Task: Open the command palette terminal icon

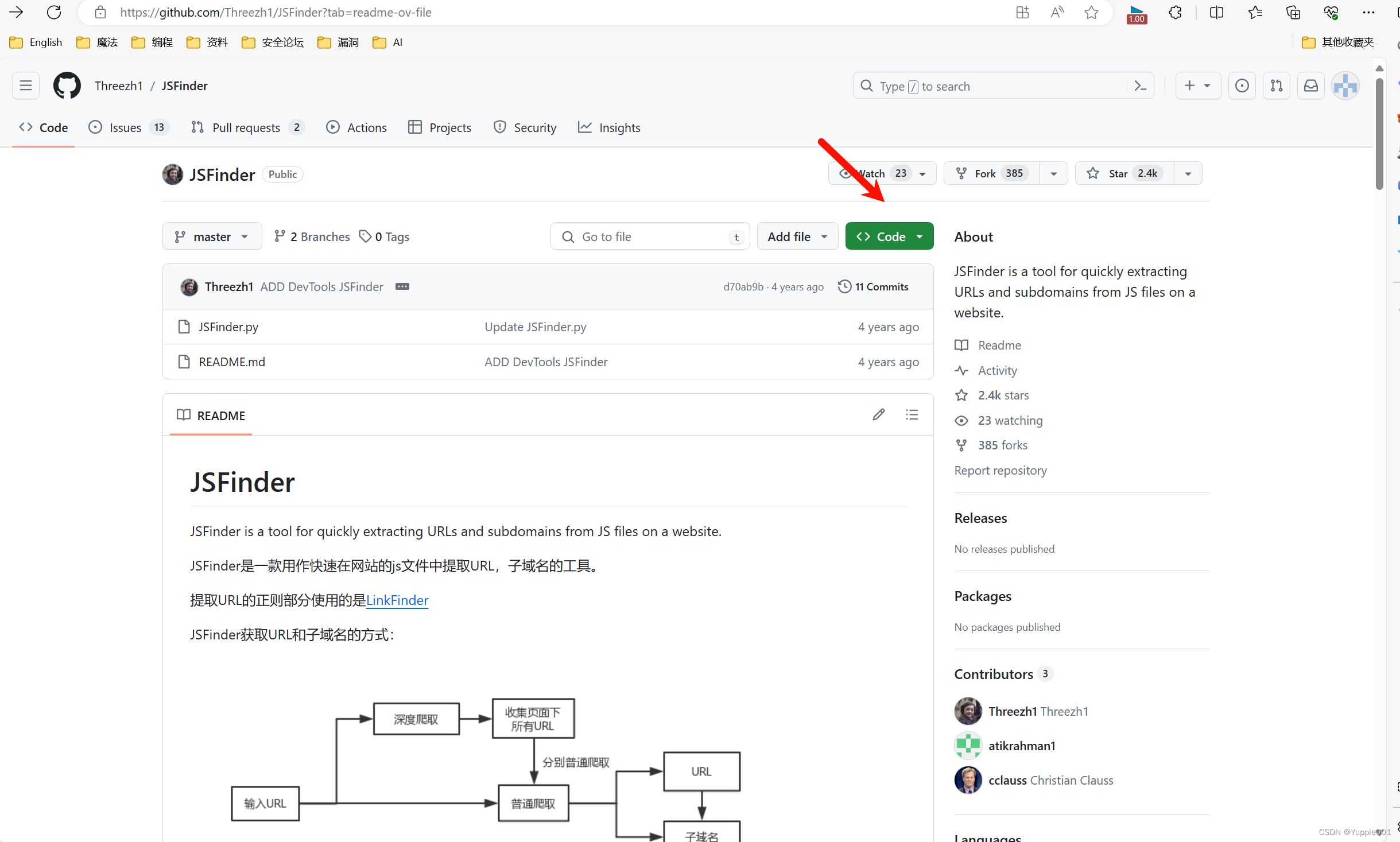Action: pyautogui.click(x=1140, y=86)
